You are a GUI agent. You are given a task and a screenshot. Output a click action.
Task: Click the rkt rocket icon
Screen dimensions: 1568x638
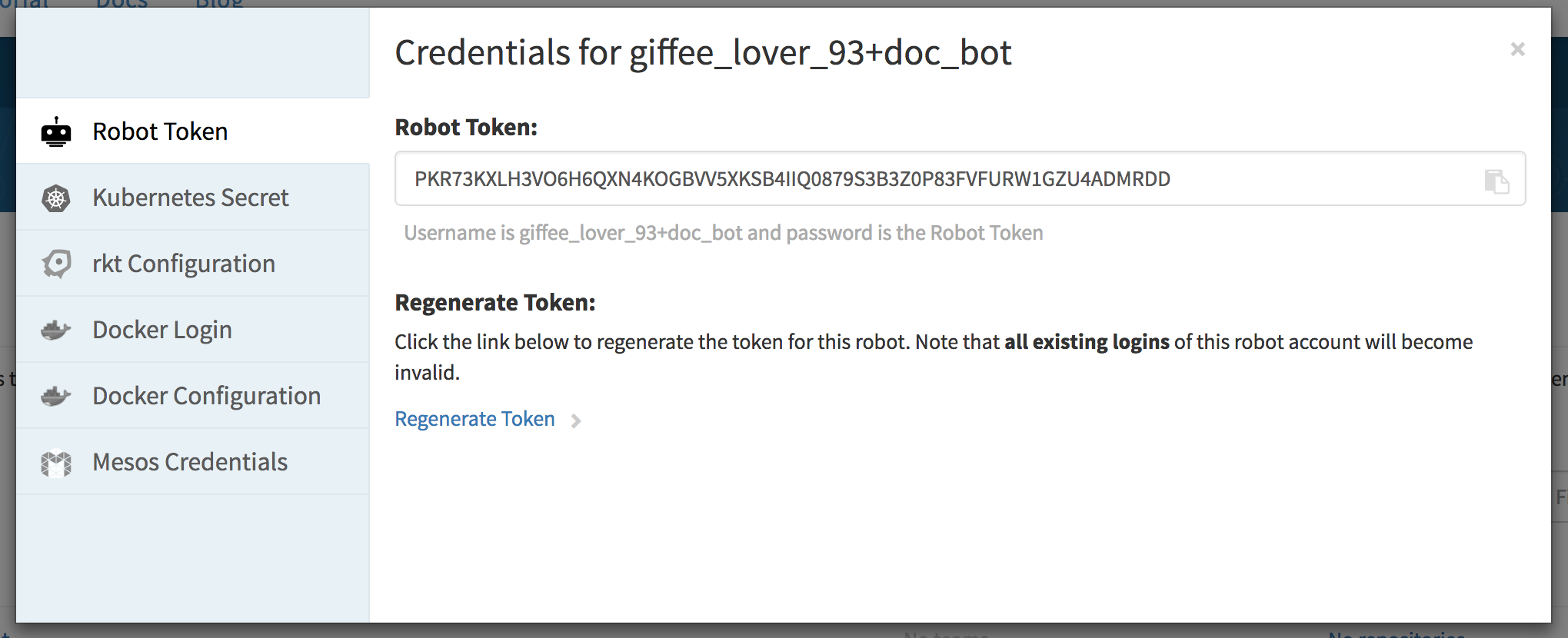click(x=56, y=264)
